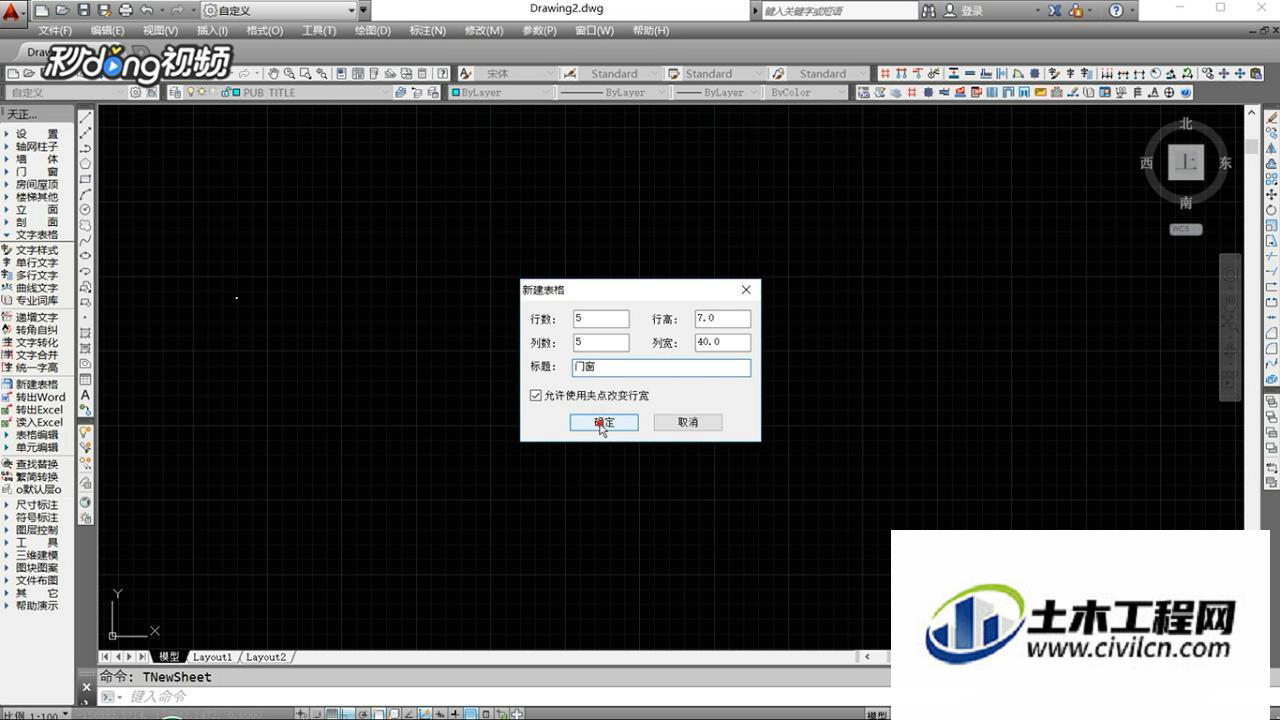Open the 文件(F) menu
This screenshot has height=720, width=1280.
55,31
